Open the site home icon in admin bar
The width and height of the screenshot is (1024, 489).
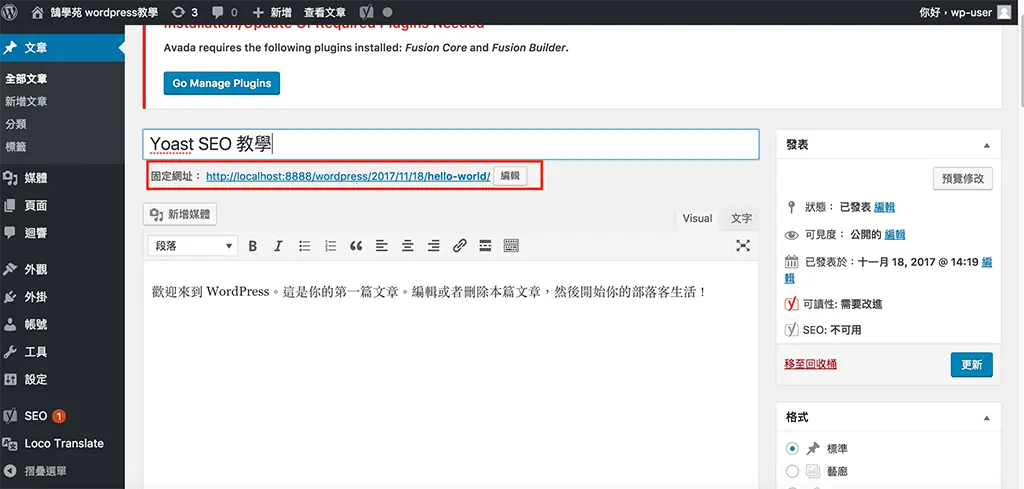coord(39,12)
